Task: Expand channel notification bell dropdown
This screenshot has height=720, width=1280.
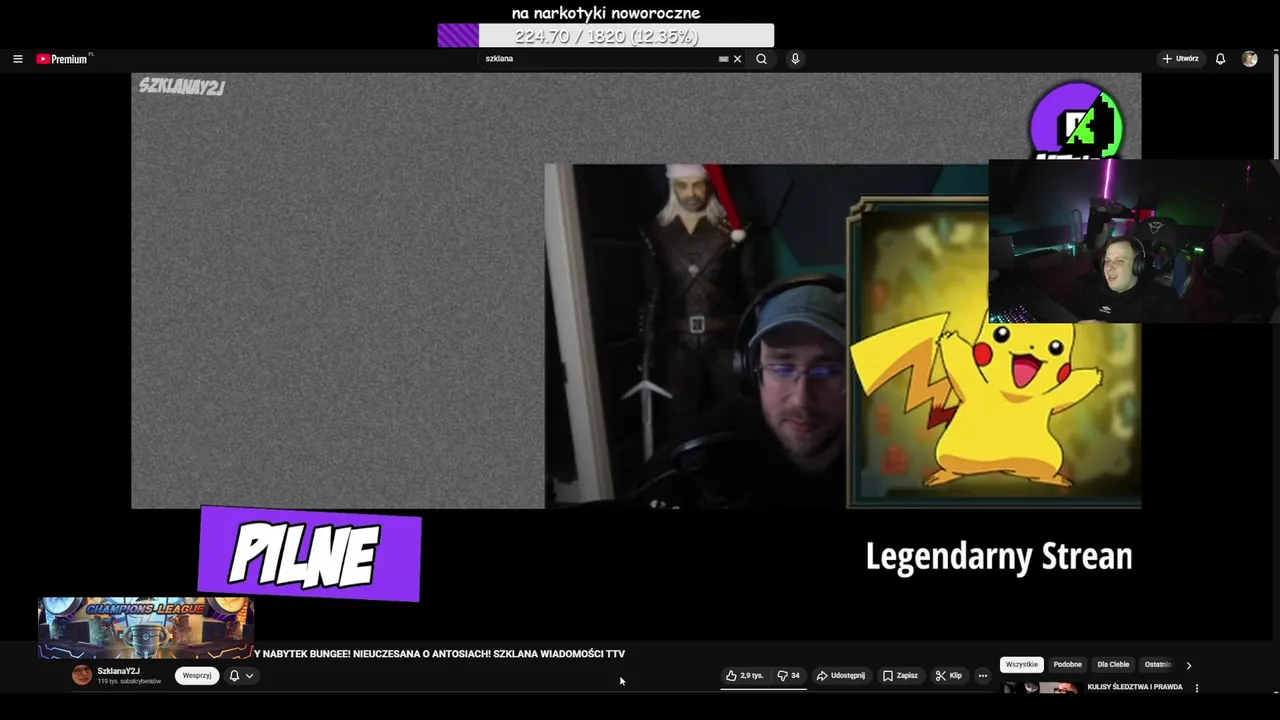Action: point(241,675)
